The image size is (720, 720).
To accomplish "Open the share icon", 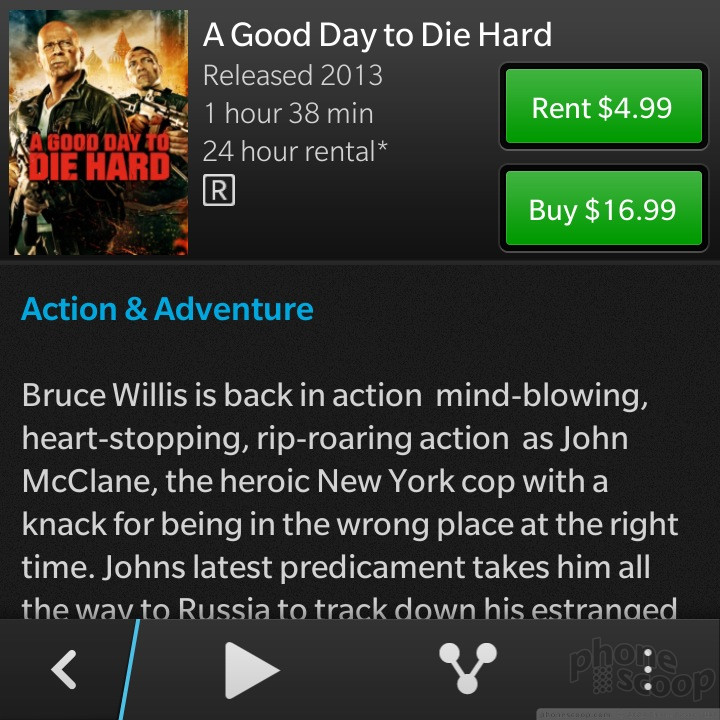I will [467, 667].
